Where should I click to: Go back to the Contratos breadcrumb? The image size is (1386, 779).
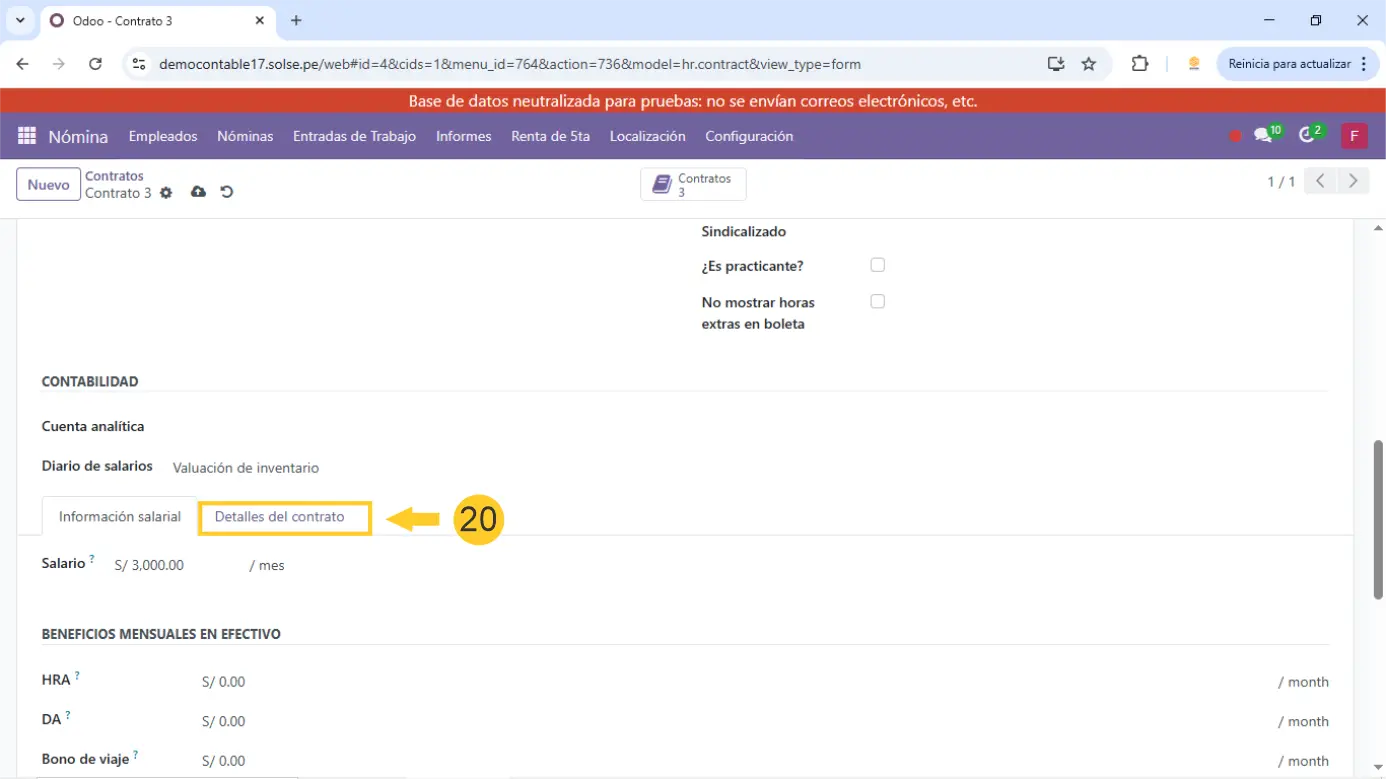114,176
